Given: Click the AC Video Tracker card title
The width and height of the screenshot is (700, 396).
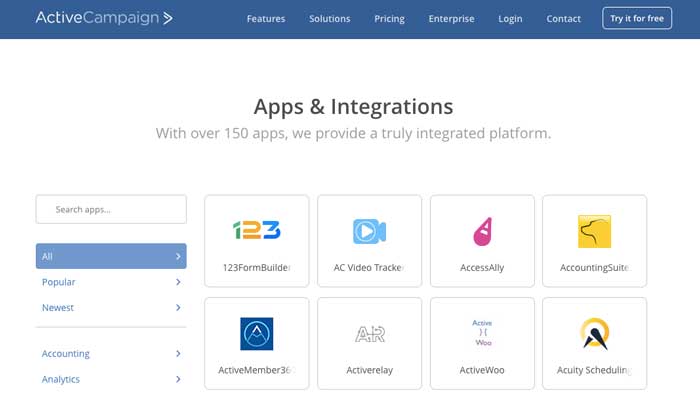Looking at the screenshot, I should tap(369, 267).
